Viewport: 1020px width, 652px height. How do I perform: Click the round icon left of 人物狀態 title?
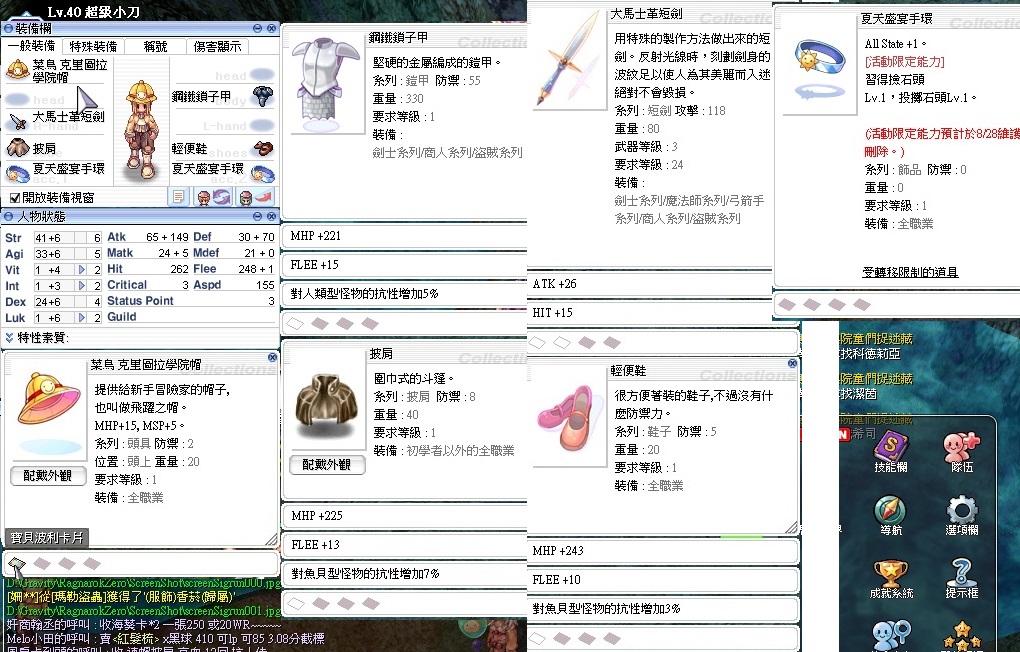click(8, 216)
